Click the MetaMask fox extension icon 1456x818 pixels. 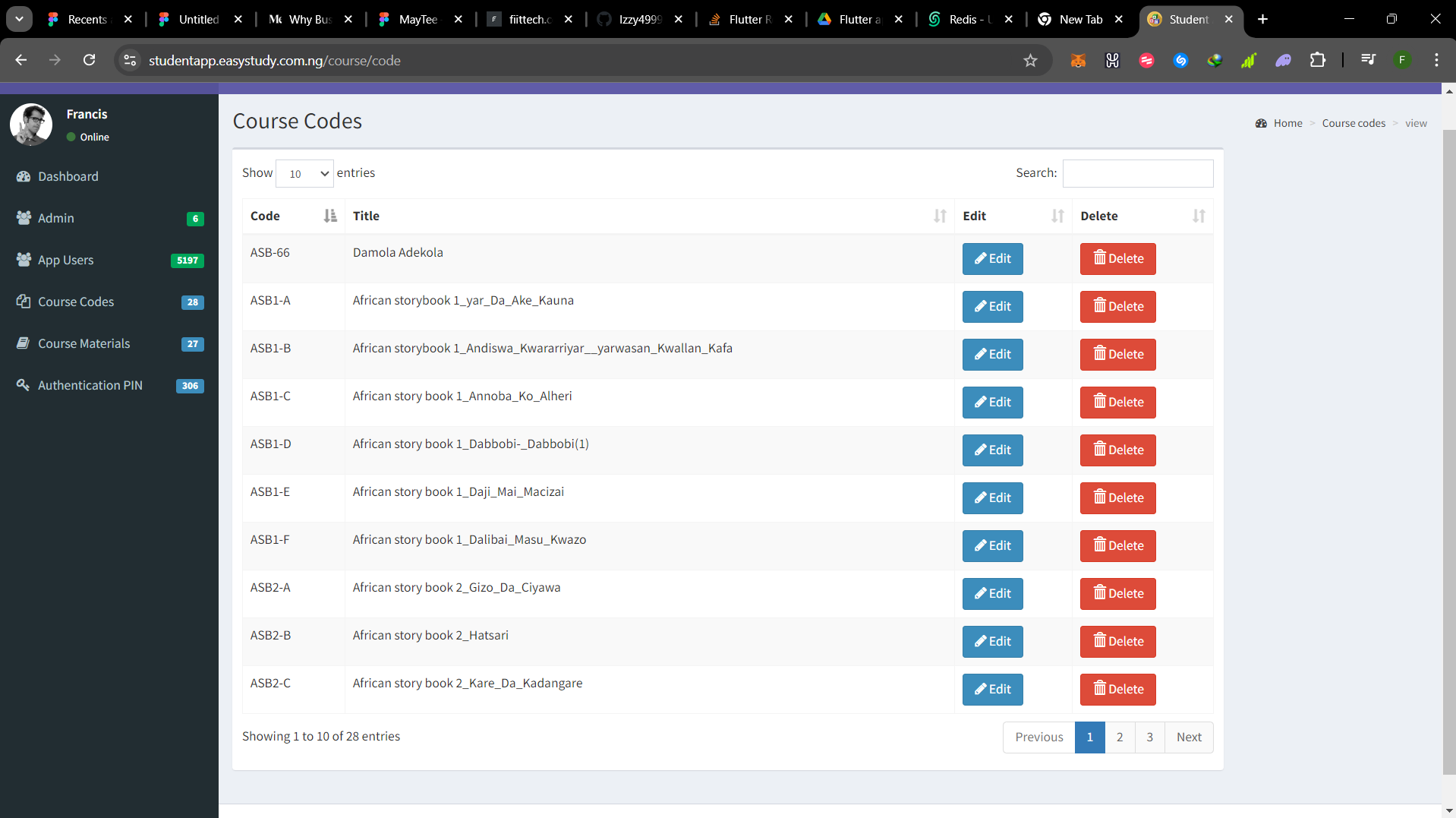[x=1078, y=61]
